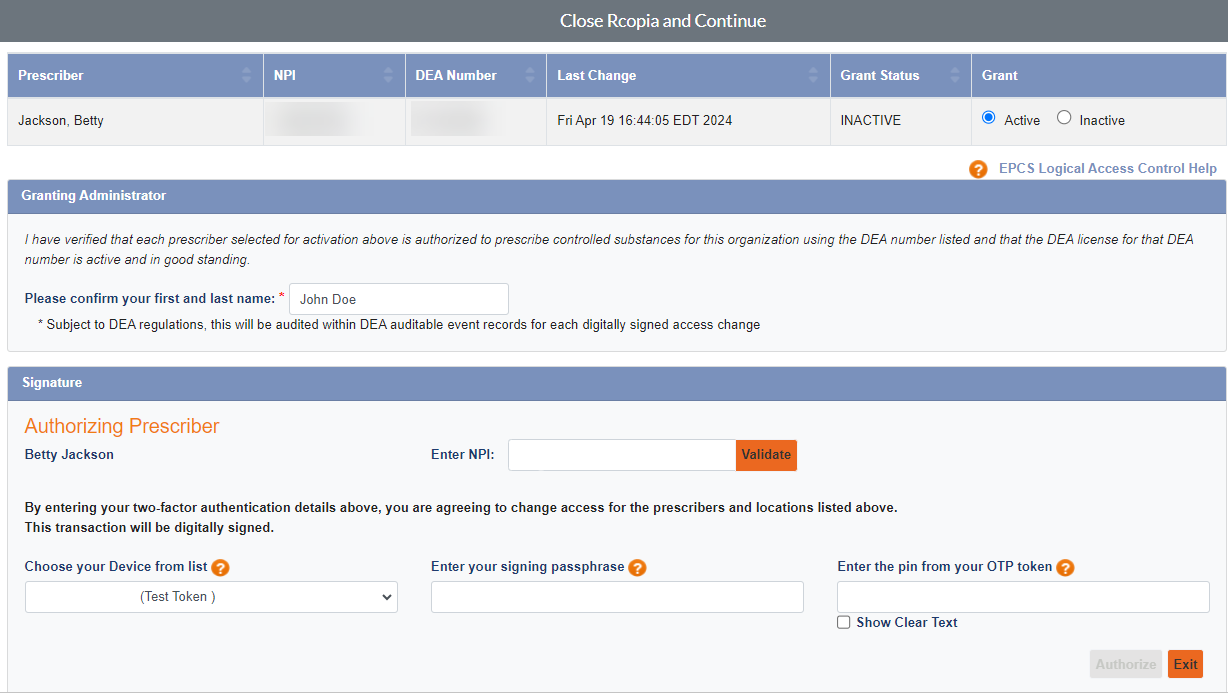Open the EPCS help question mark icon

978,169
